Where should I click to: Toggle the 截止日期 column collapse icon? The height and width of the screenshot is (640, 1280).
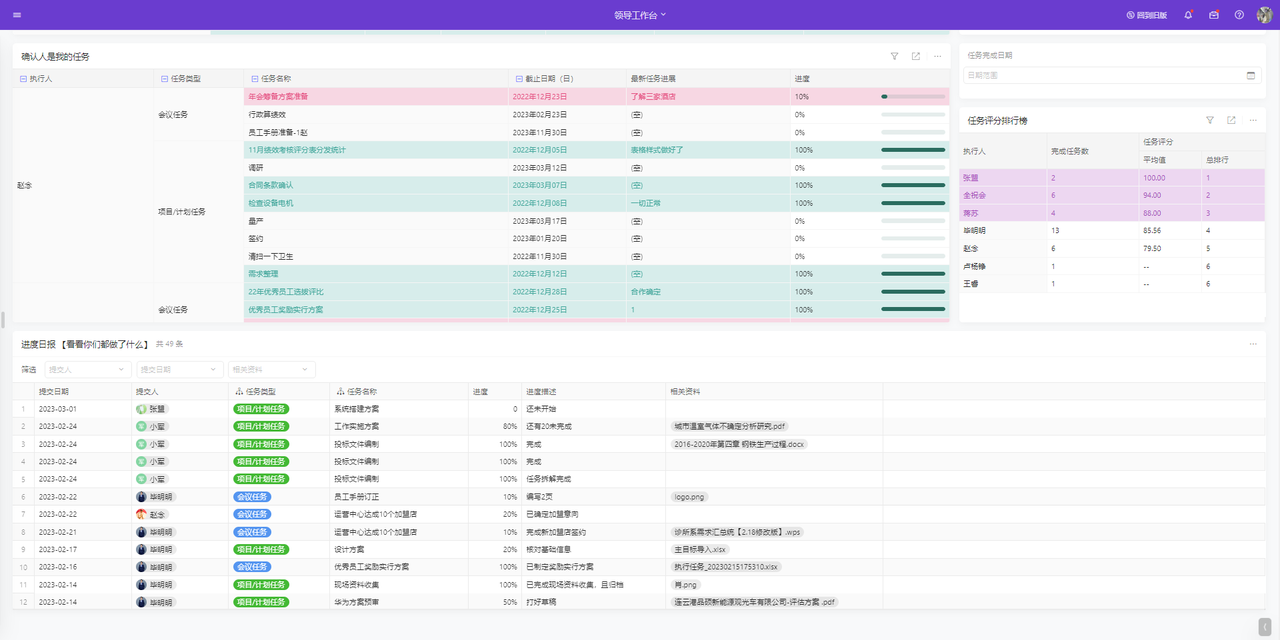point(518,78)
